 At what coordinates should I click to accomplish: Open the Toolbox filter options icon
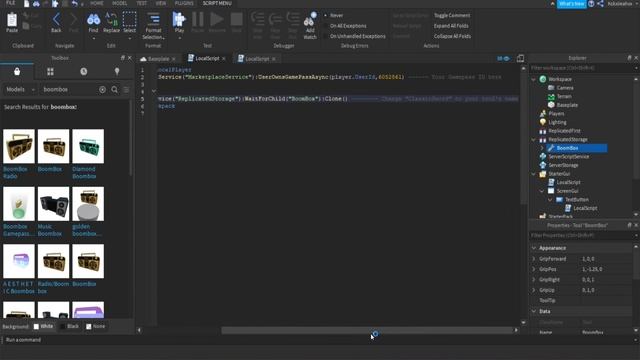[x=127, y=89]
